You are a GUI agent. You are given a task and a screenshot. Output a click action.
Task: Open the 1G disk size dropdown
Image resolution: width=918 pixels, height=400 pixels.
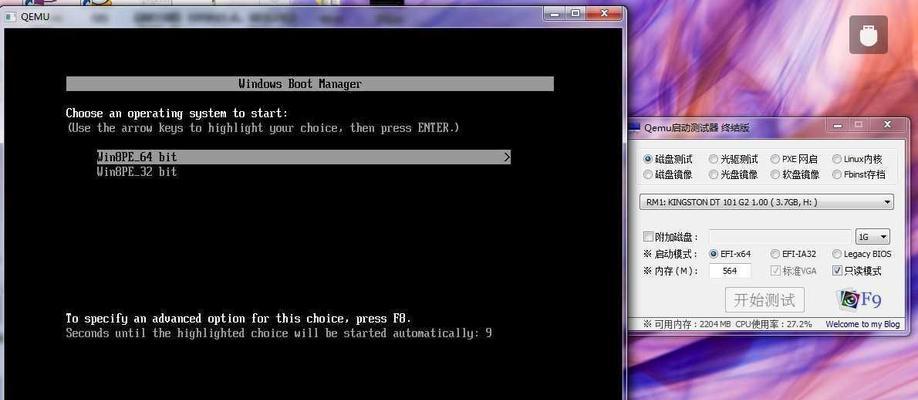pyautogui.click(x=872, y=237)
